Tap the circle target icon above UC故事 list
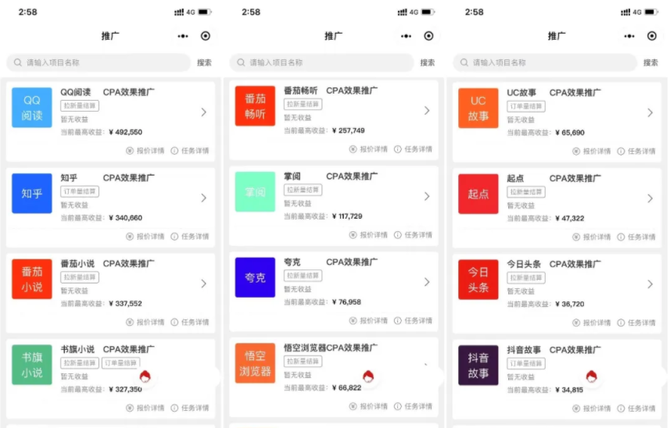The height and width of the screenshot is (428, 670). (652, 36)
